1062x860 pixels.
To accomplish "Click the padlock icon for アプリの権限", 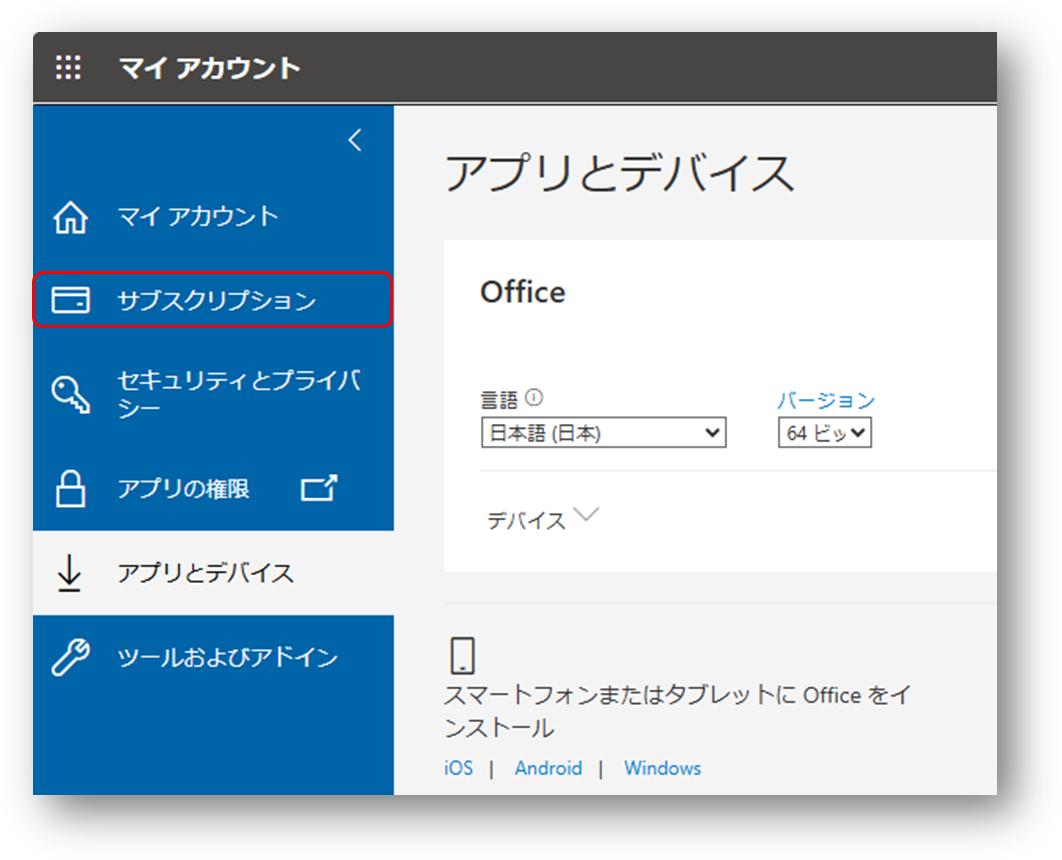I will pyautogui.click(x=70, y=488).
